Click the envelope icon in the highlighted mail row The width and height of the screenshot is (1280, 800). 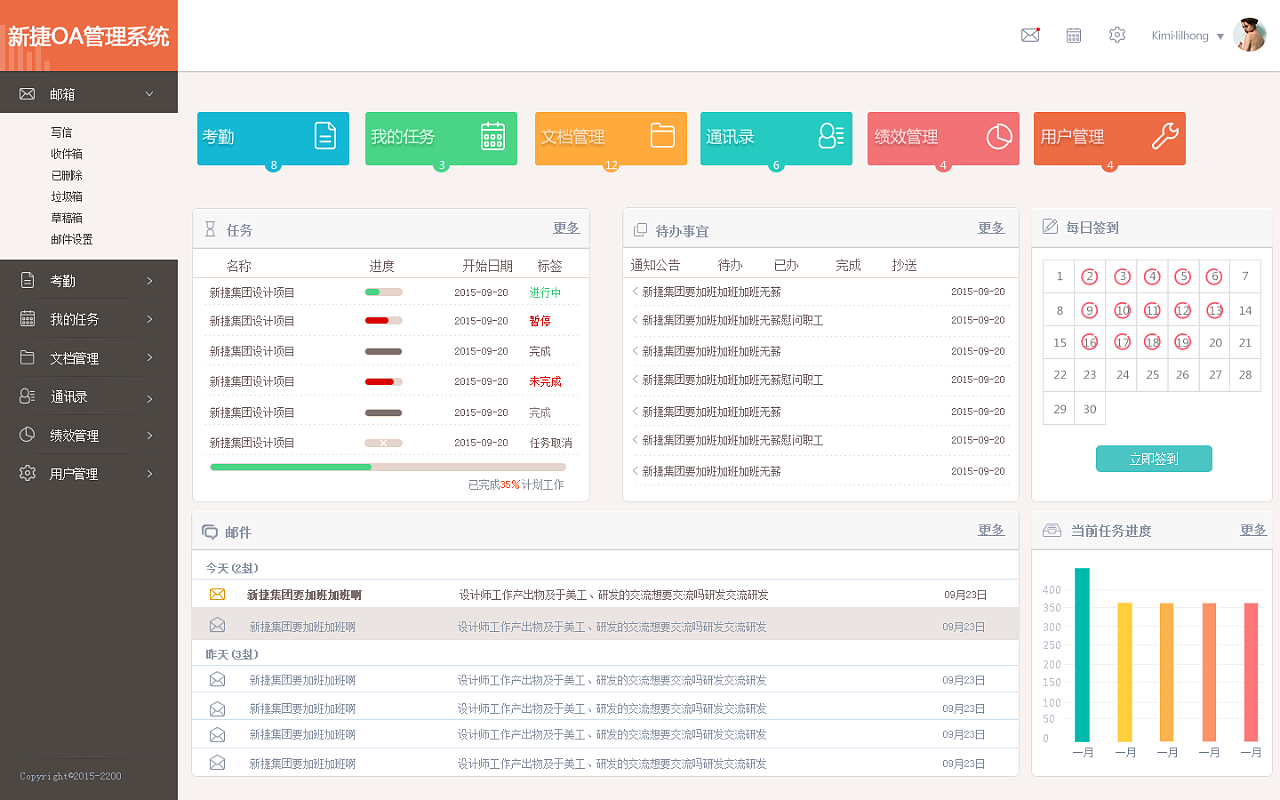click(x=217, y=625)
